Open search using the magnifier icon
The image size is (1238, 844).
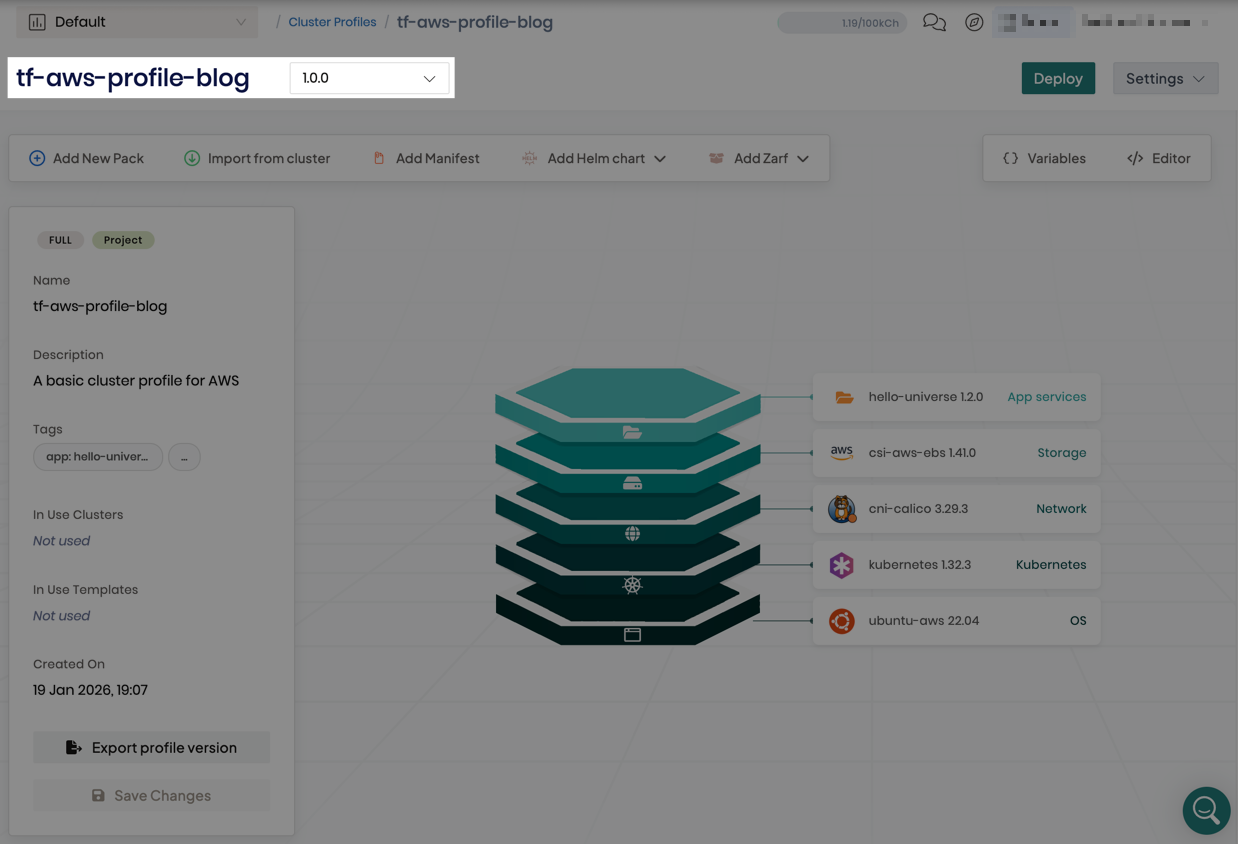pyautogui.click(x=1206, y=811)
